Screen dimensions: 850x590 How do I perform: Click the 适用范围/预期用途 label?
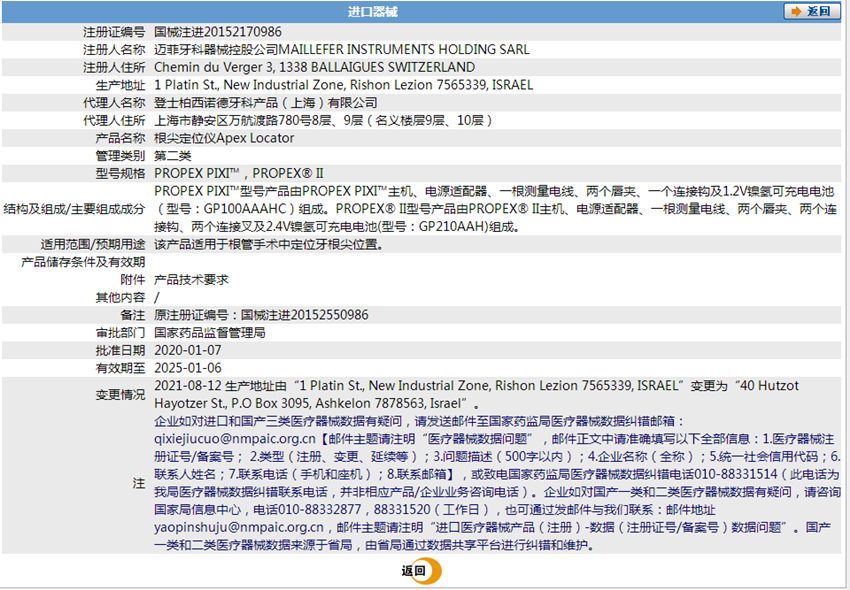[93, 245]
